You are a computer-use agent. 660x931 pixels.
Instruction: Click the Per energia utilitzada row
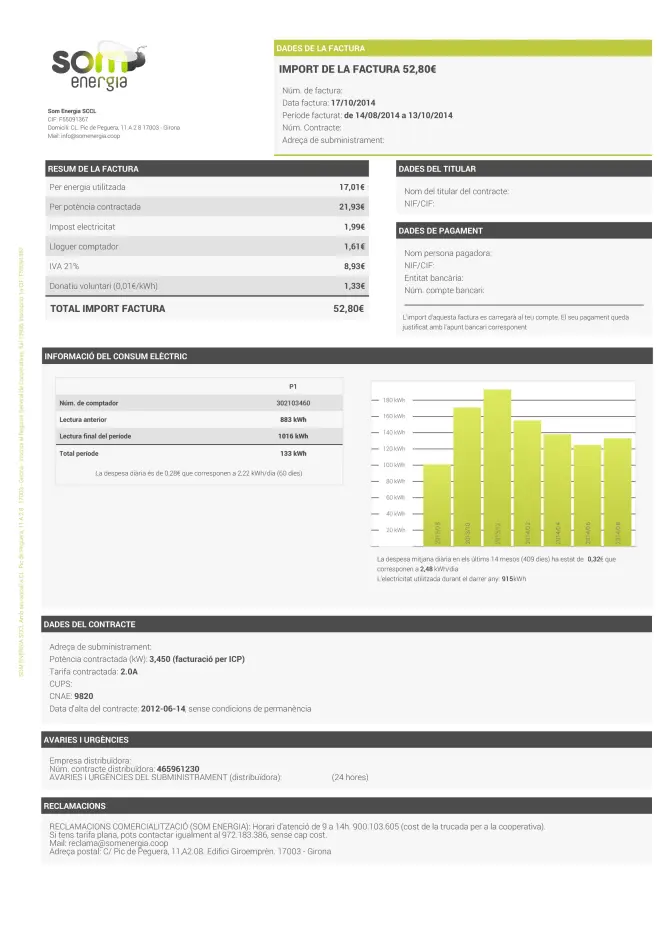point(206,187)
